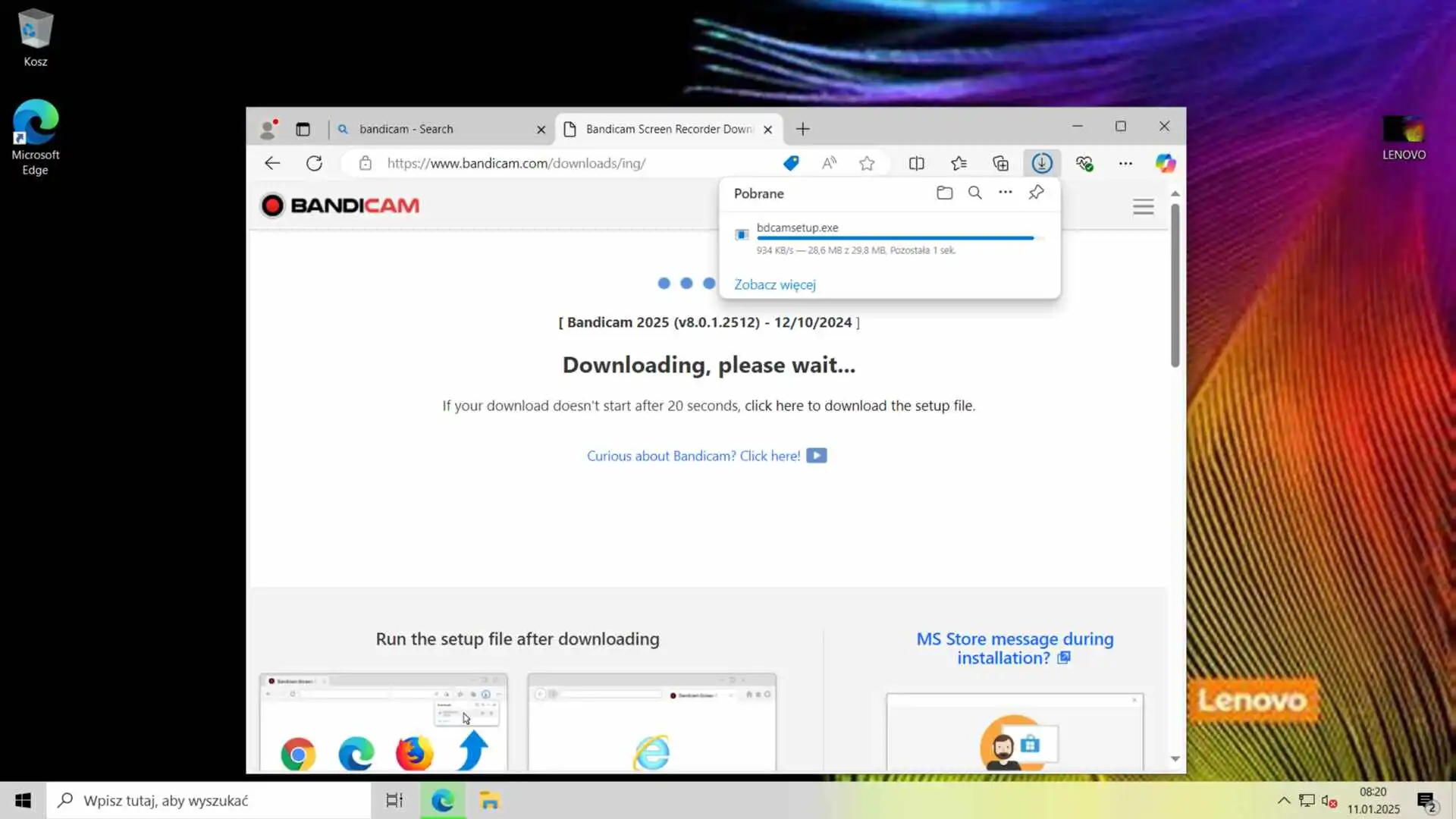Image resolution: width=1456 pixels, height=819 pixels.
Task: Open File Explorer from taskbar
Action: [490, 801]
